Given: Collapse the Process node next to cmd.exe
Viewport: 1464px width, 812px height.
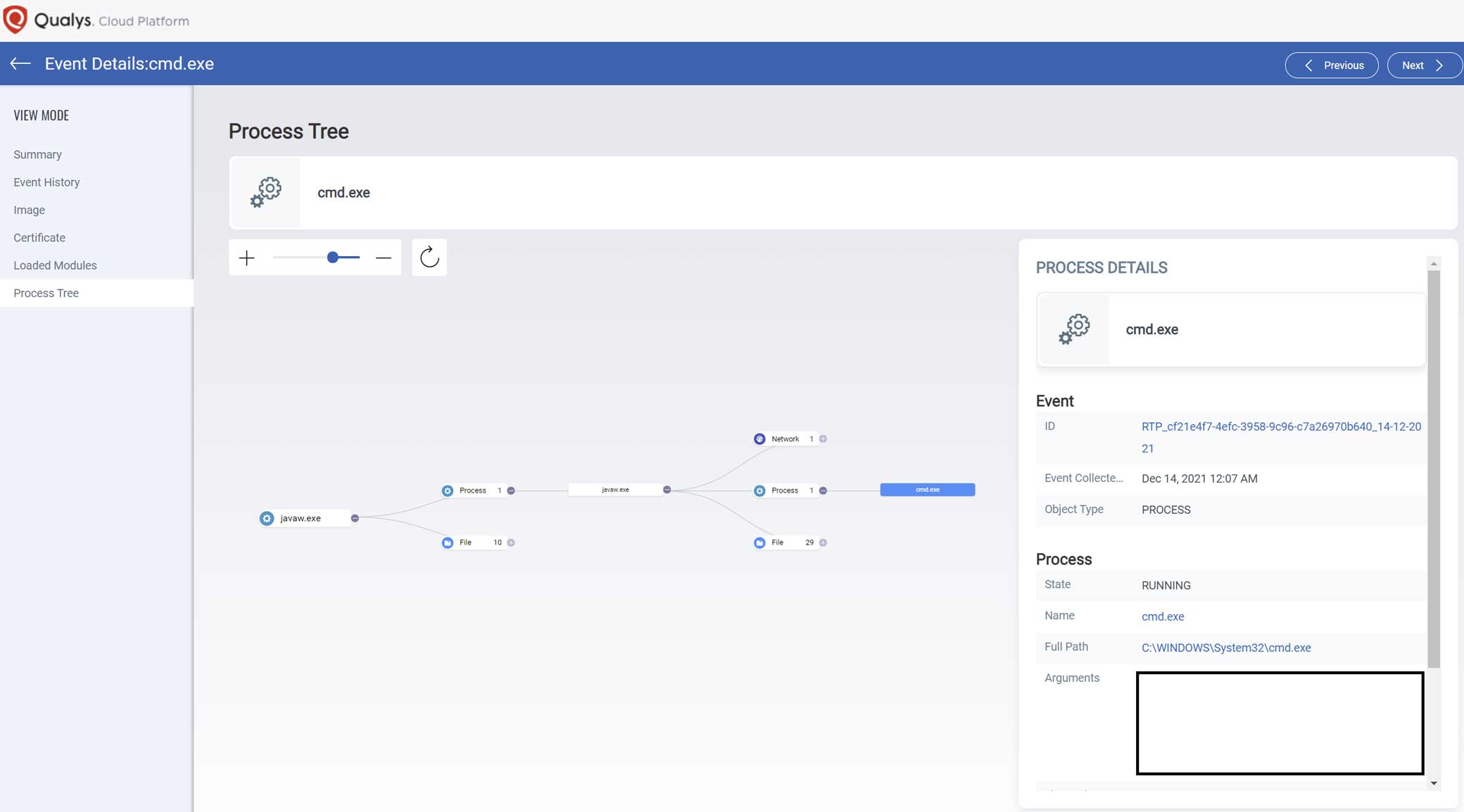Looking at the screenshot, I should [822, 490].
